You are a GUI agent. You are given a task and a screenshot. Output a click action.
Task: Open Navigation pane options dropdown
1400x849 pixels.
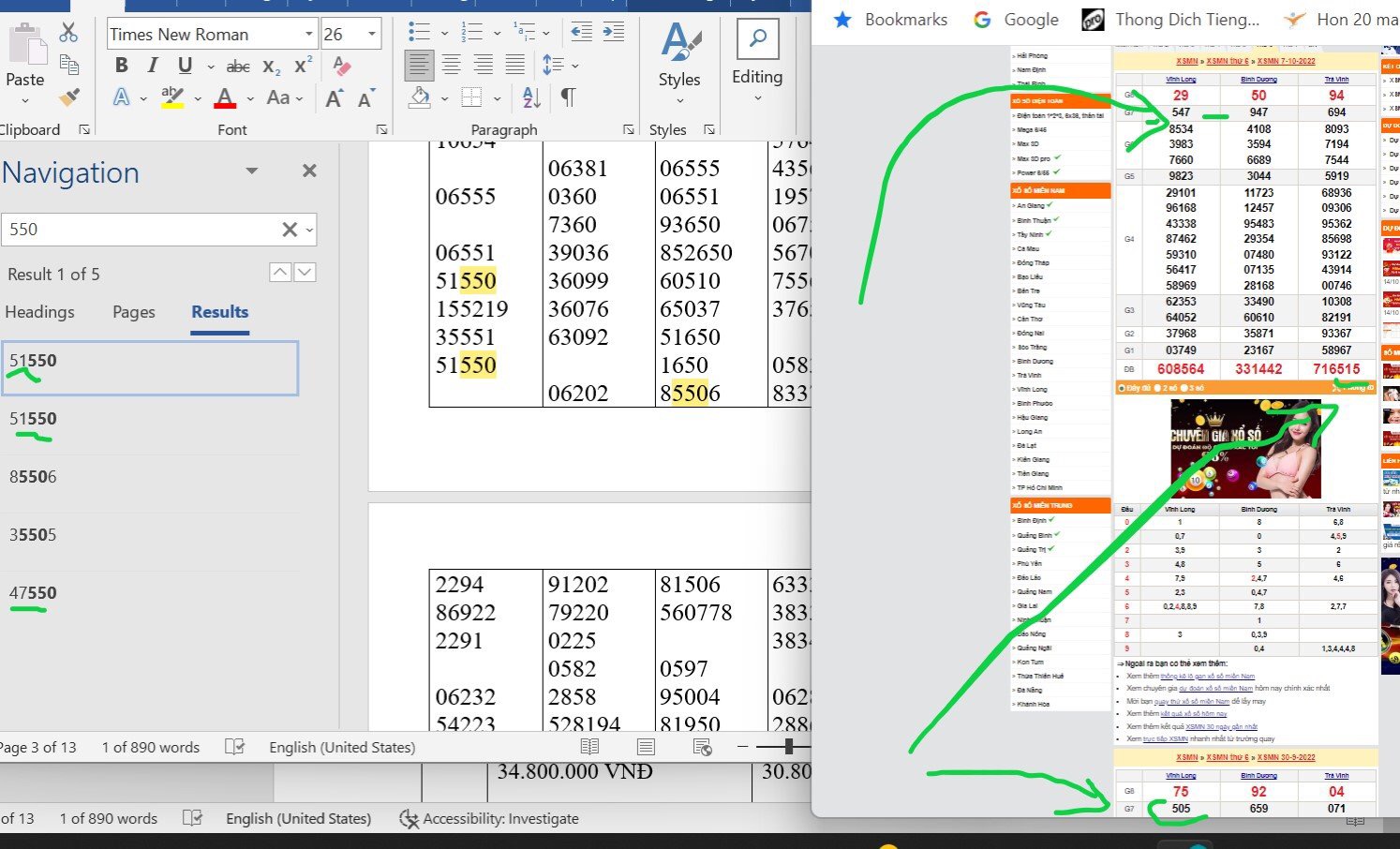point(251,171)
